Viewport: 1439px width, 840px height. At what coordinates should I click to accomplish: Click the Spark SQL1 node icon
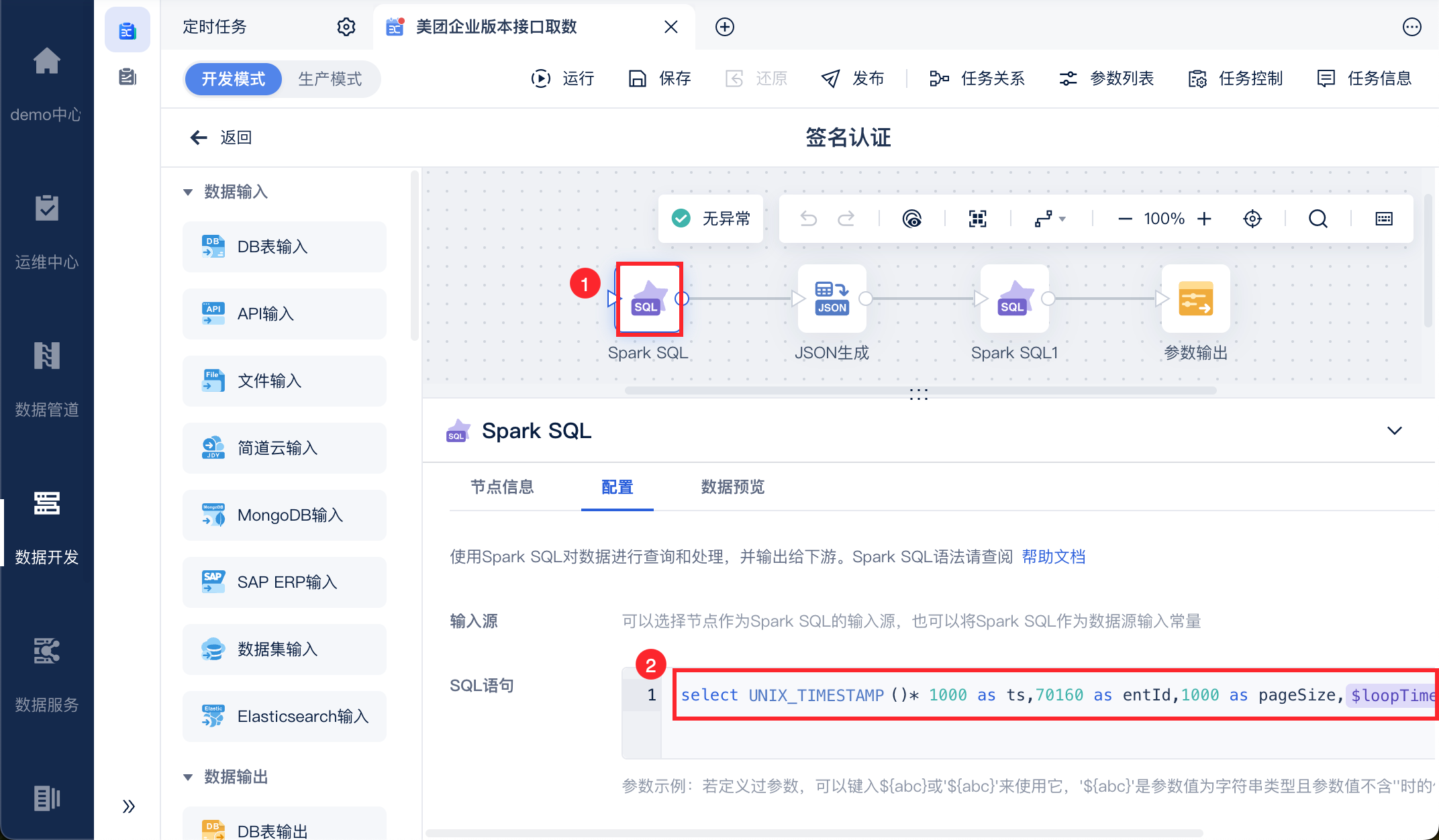pyautogui.click(x=1014, y=299)
